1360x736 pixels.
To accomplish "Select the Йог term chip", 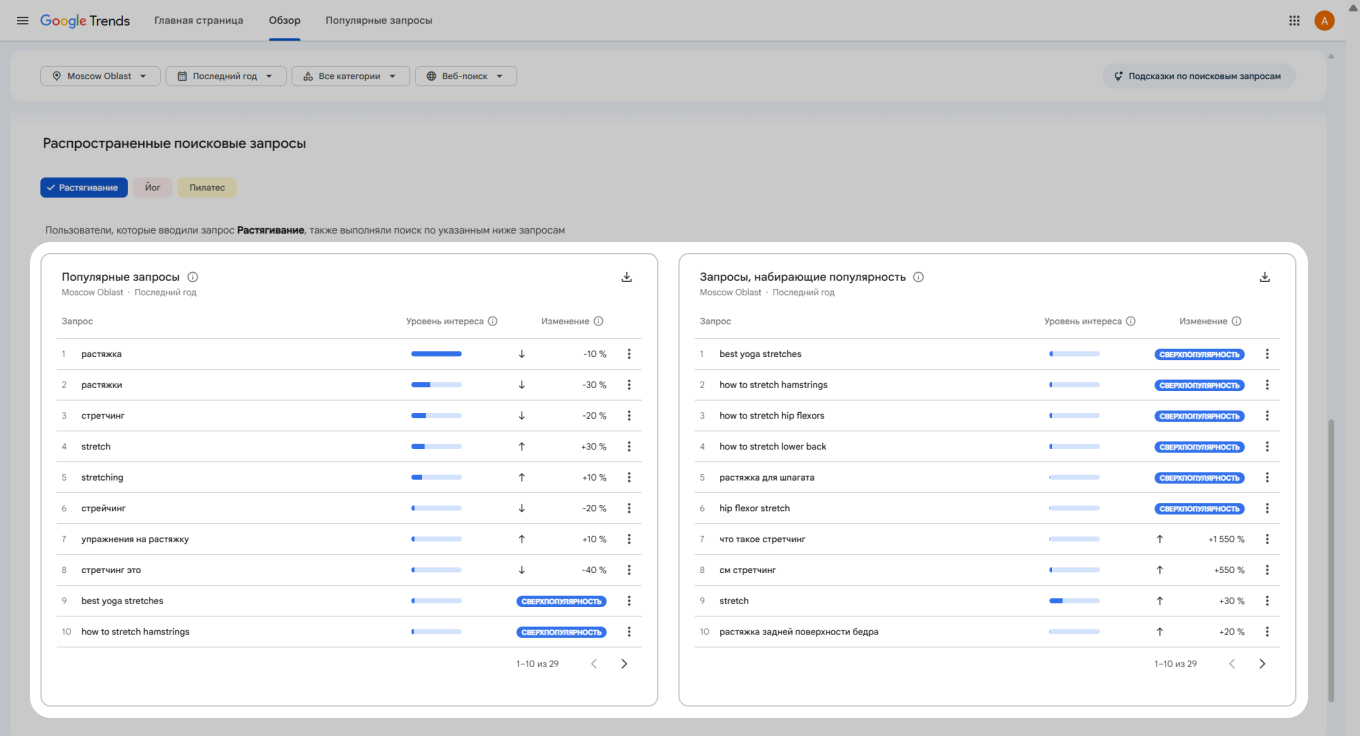I will click(x=153, y=188).
